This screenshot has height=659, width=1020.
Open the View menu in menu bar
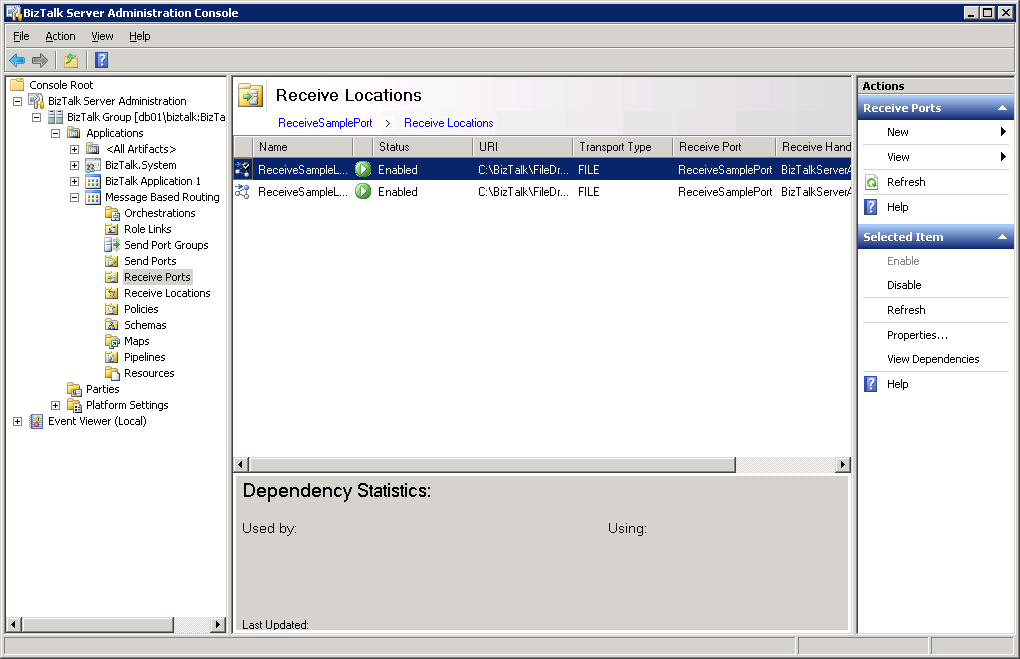[x=102, y=36]
